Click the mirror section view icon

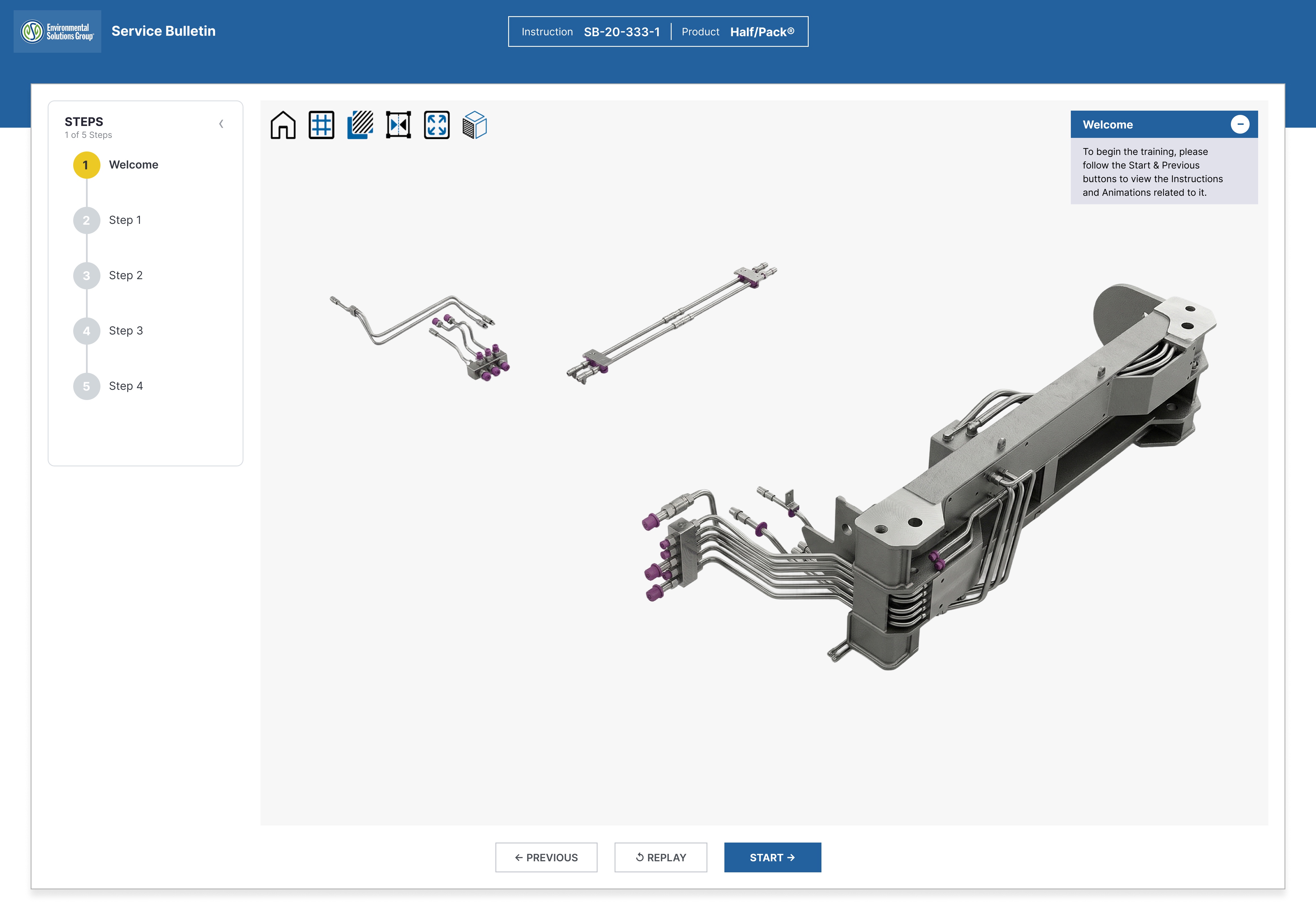coord(398,125)
